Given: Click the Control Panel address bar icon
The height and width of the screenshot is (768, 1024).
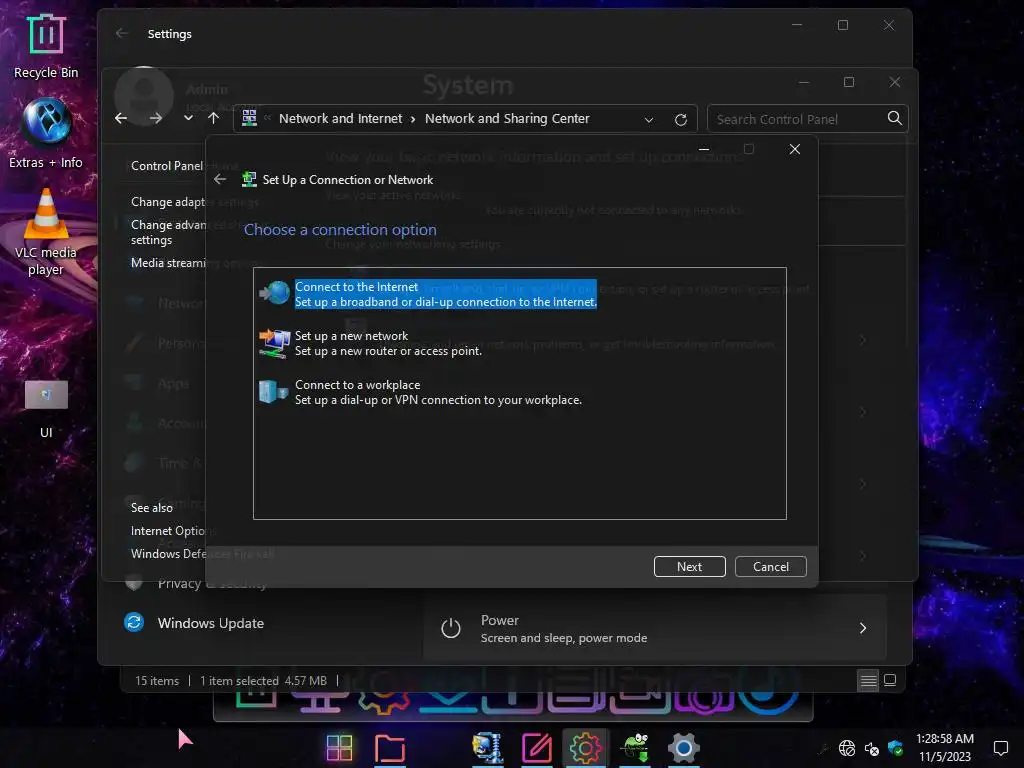Looking at the screenshot, I should [x=249, y=118].
